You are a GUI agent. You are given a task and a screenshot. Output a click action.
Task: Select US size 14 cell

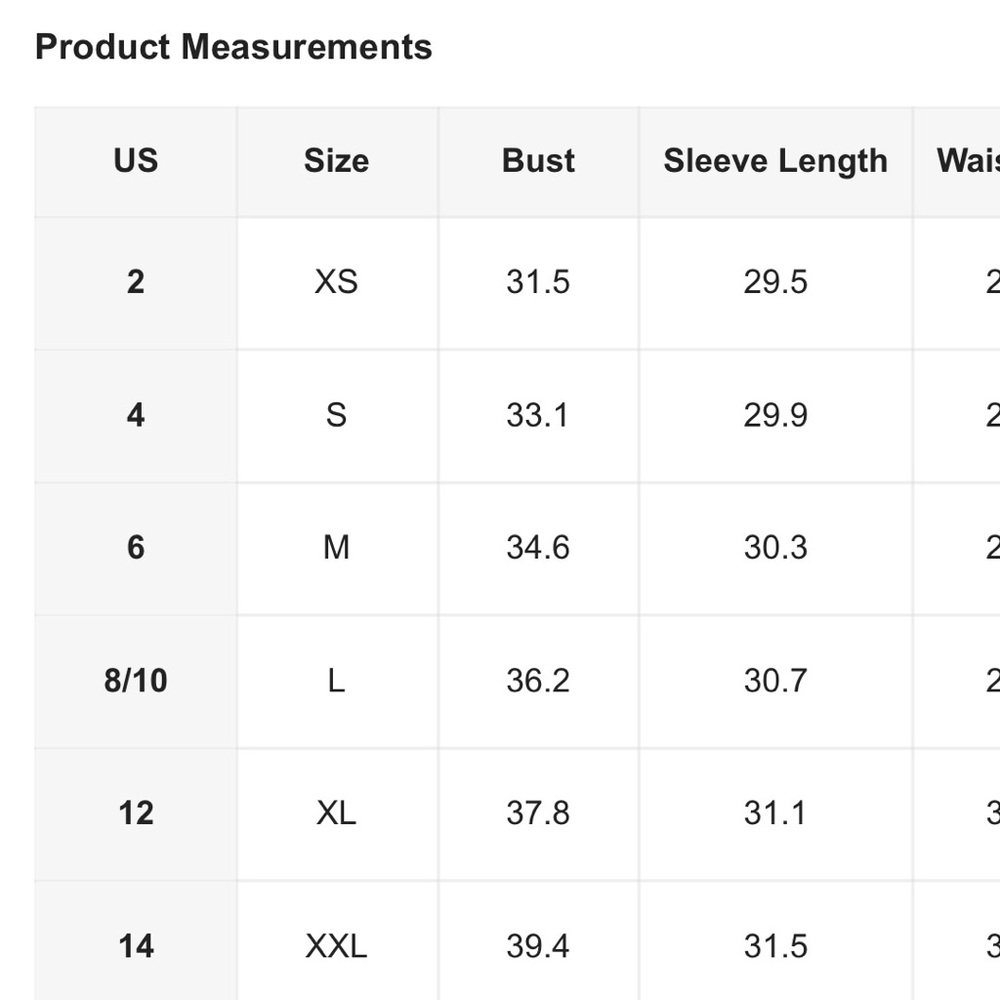(x=136, y=946)
